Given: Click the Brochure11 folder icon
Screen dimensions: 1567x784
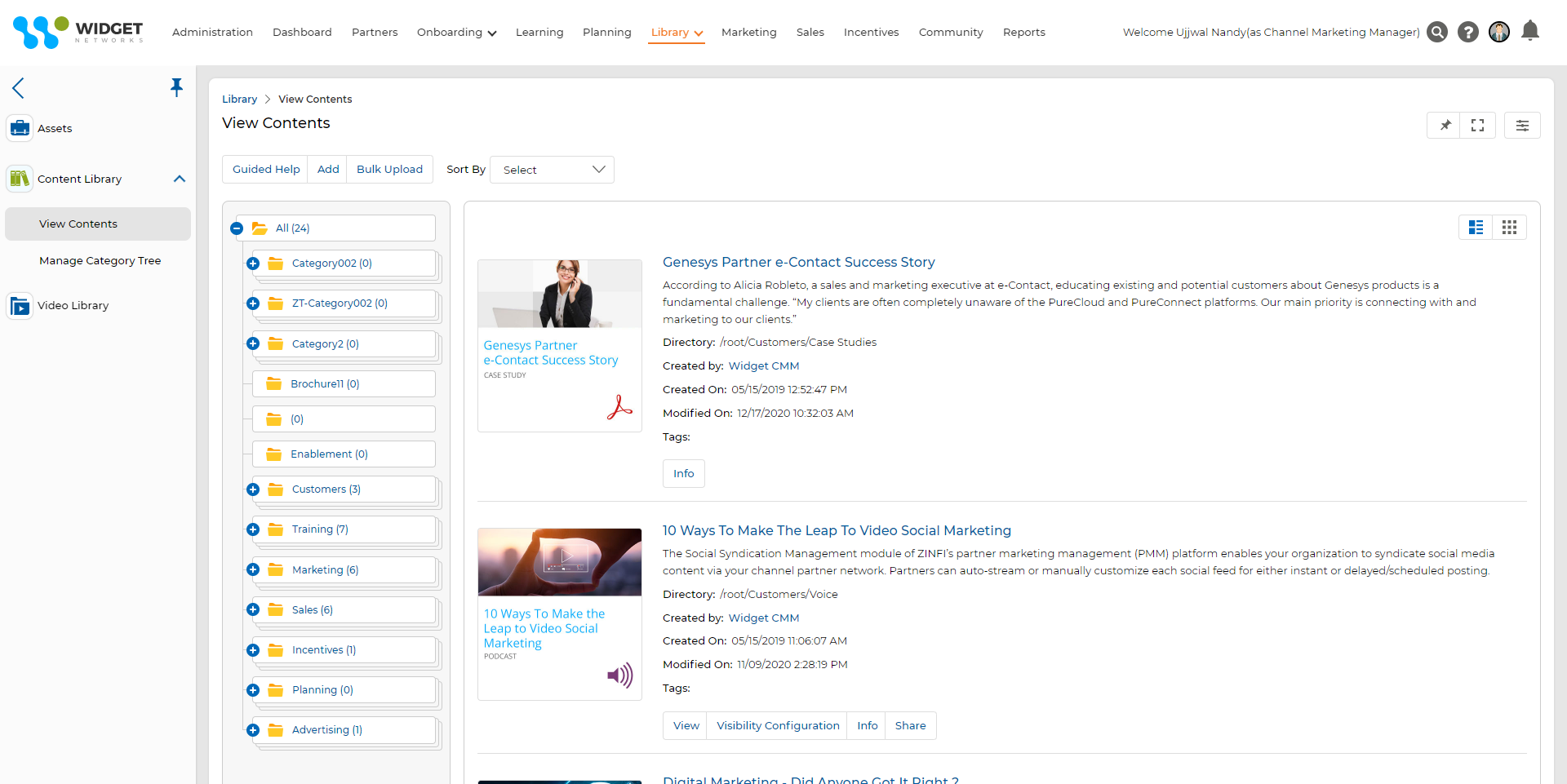Looking at the screenshot, I should (x=274, y=384).
